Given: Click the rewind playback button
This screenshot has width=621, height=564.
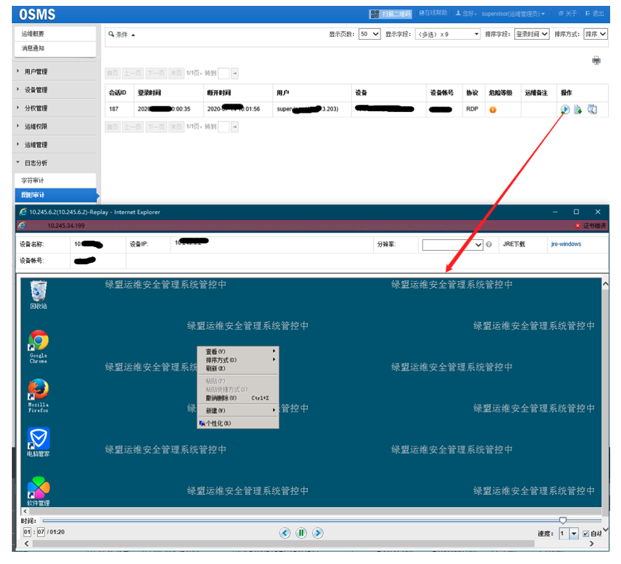Looking at the screenshot, I should tap(285, 533).
